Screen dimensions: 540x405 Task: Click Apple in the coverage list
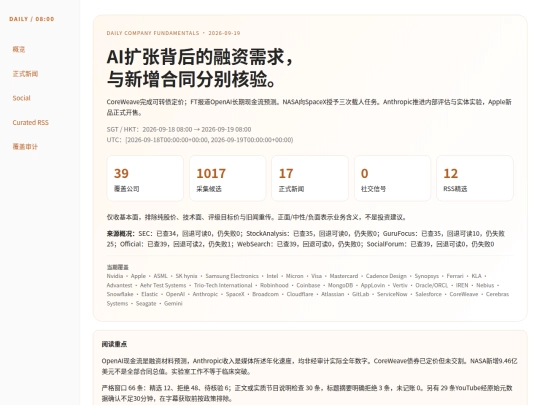click(138, 276)
